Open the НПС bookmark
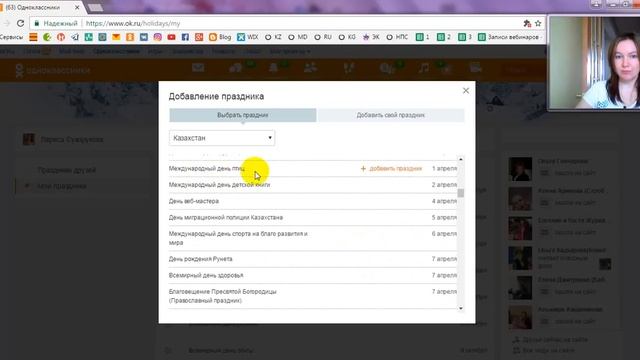Viewport: 640px width, 360px height. (x=397, y=37)
